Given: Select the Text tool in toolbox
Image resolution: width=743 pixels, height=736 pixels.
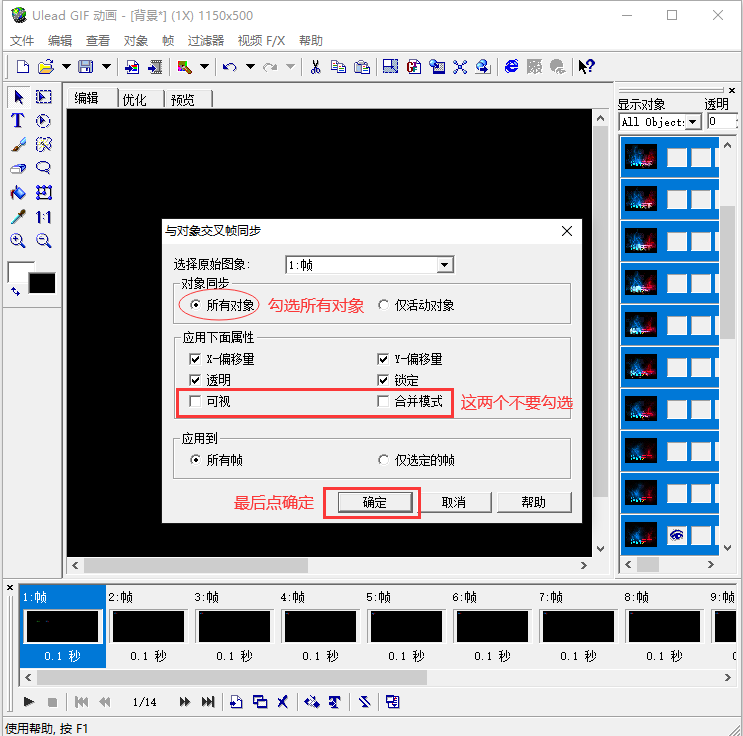Looking at the screenshot, I should [18, 121].
